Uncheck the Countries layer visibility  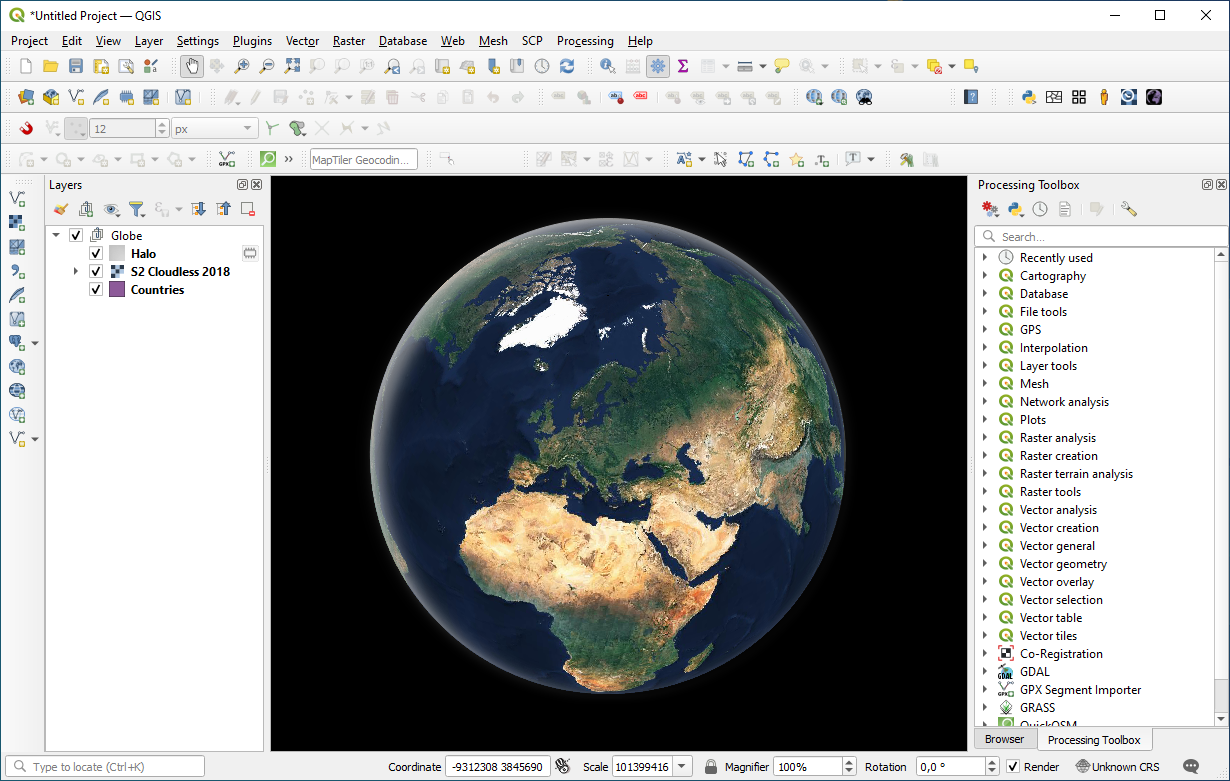(96, 289)
